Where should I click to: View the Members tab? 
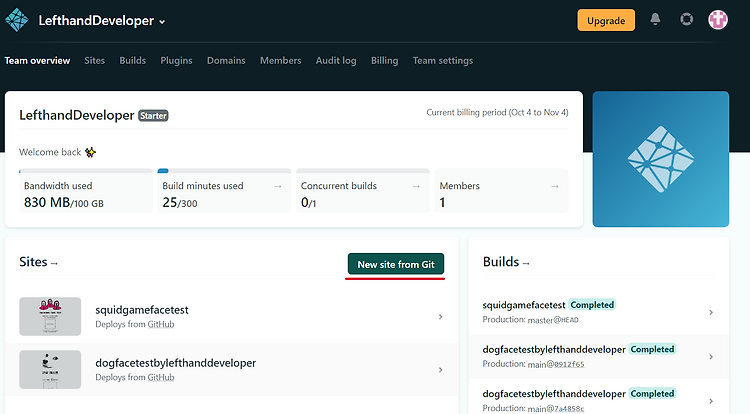click(x=280, y=61)
